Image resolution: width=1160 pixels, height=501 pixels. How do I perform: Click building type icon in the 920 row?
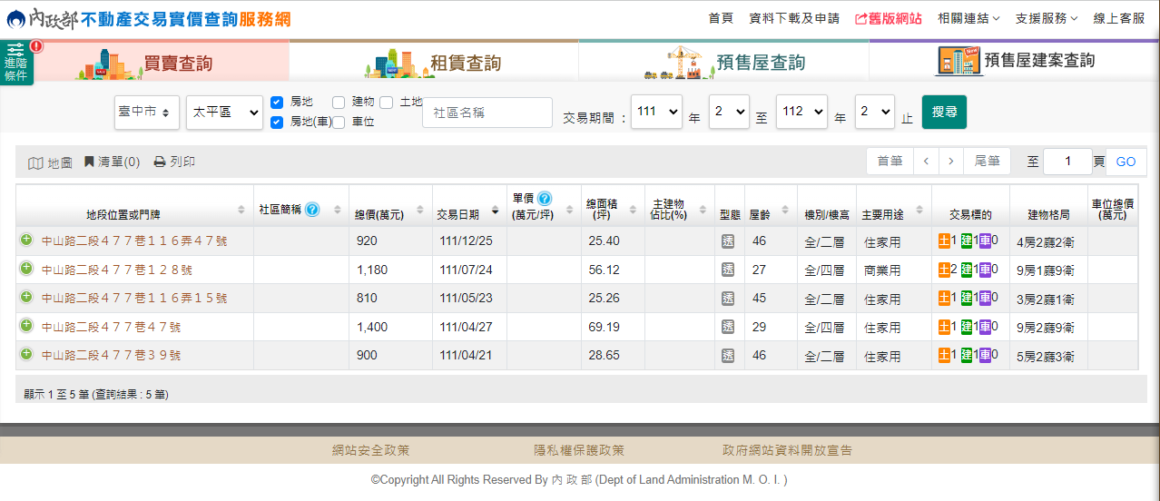(727, 241)
